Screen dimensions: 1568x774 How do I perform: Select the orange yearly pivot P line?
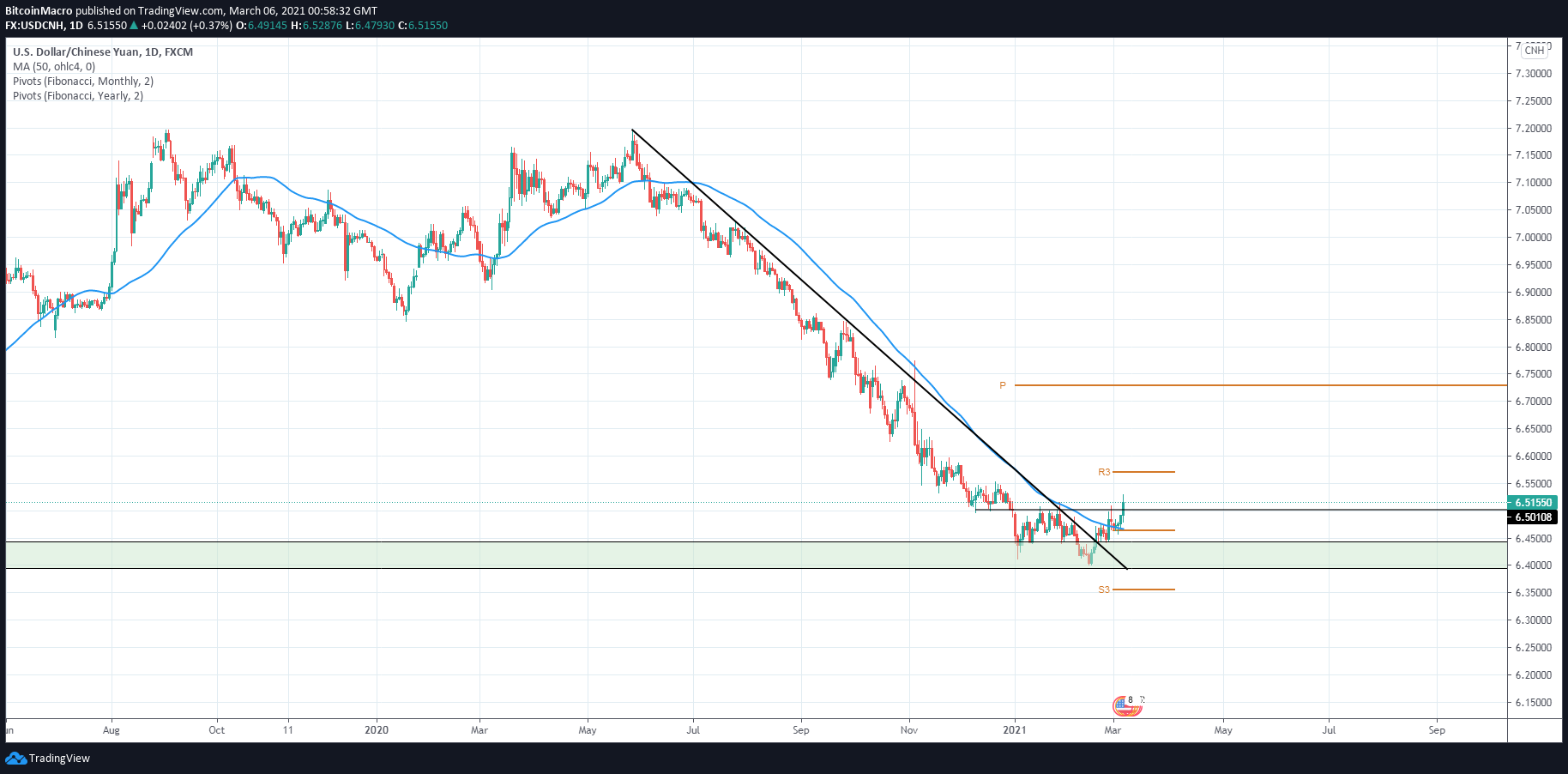1261,385
